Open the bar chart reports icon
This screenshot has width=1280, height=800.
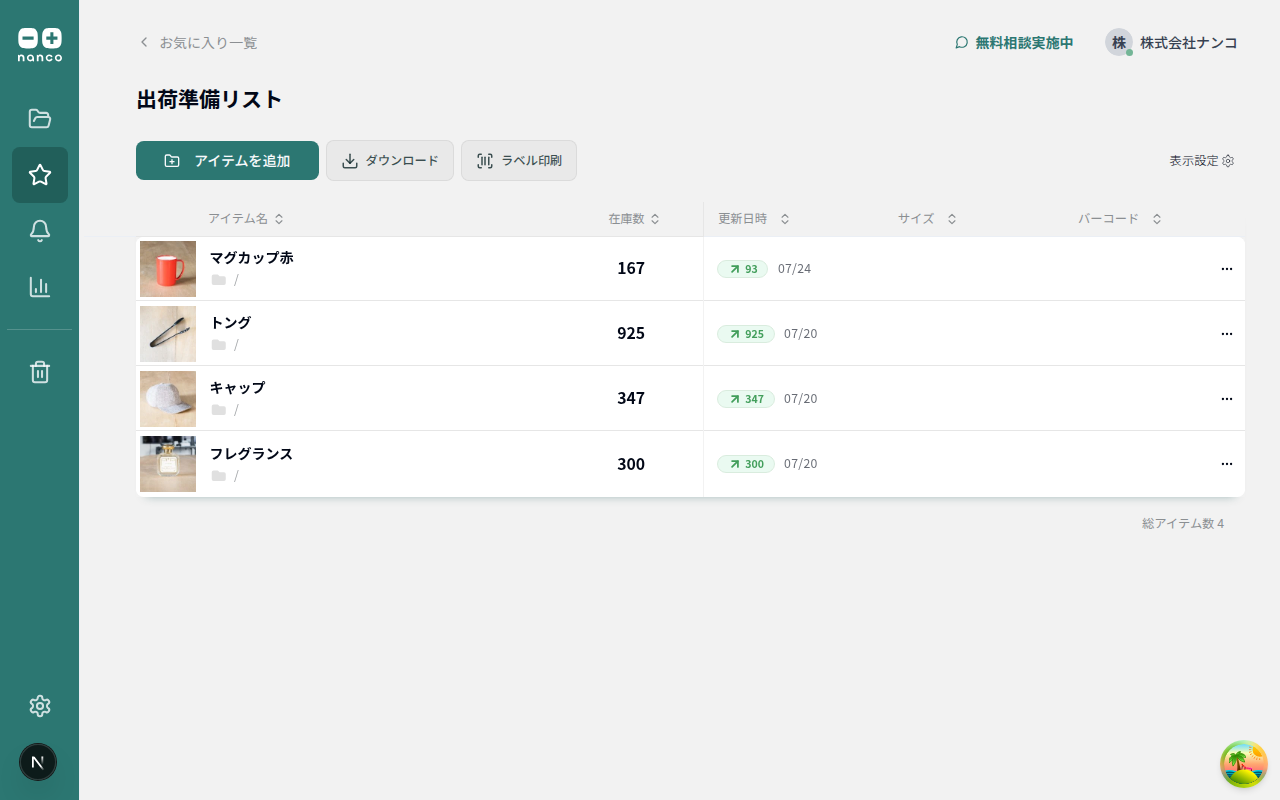40,287
